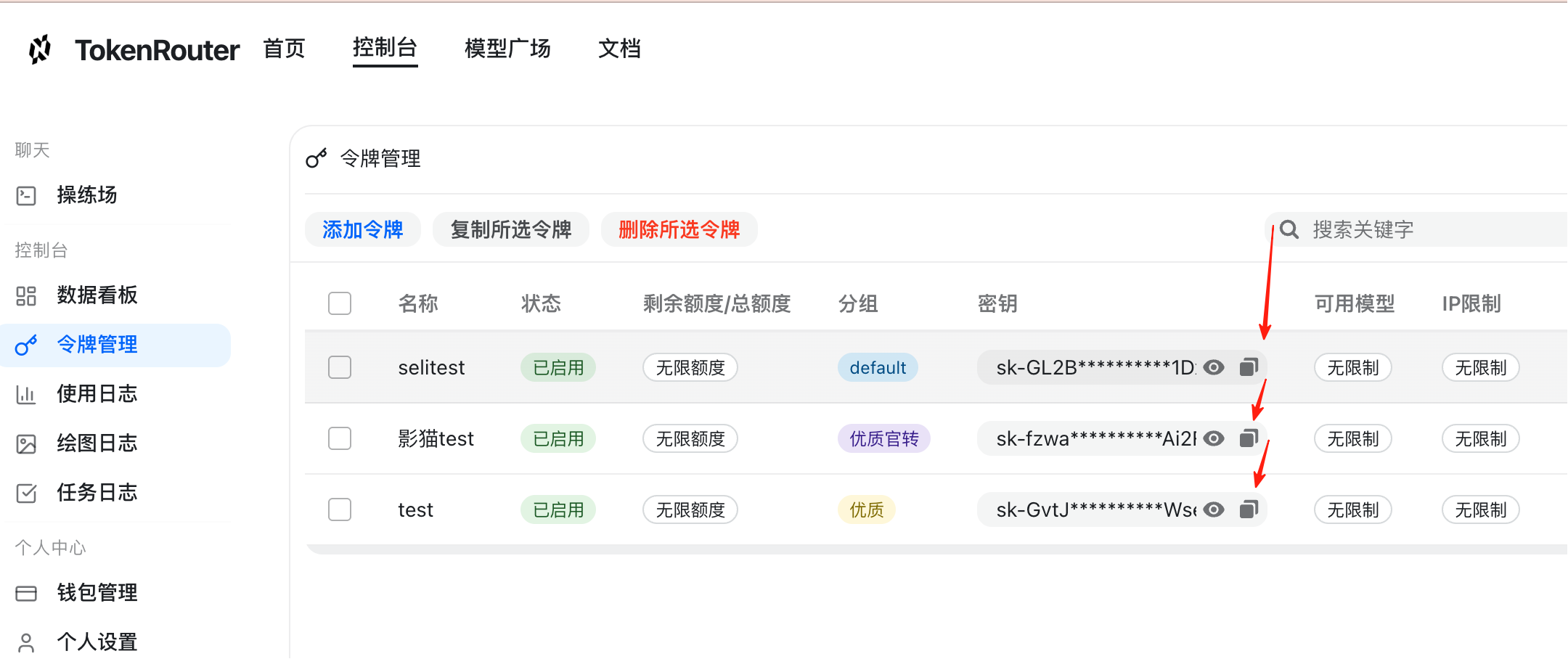Image resolution: width=1568 pixels, height=659 pixels.
Task: Click the 删除所选令牌 button
Action: point(679,229)
